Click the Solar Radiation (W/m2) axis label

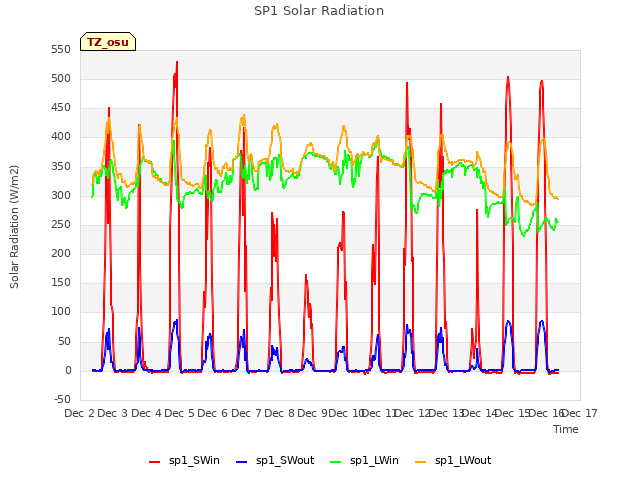click(x=14, y=227)
